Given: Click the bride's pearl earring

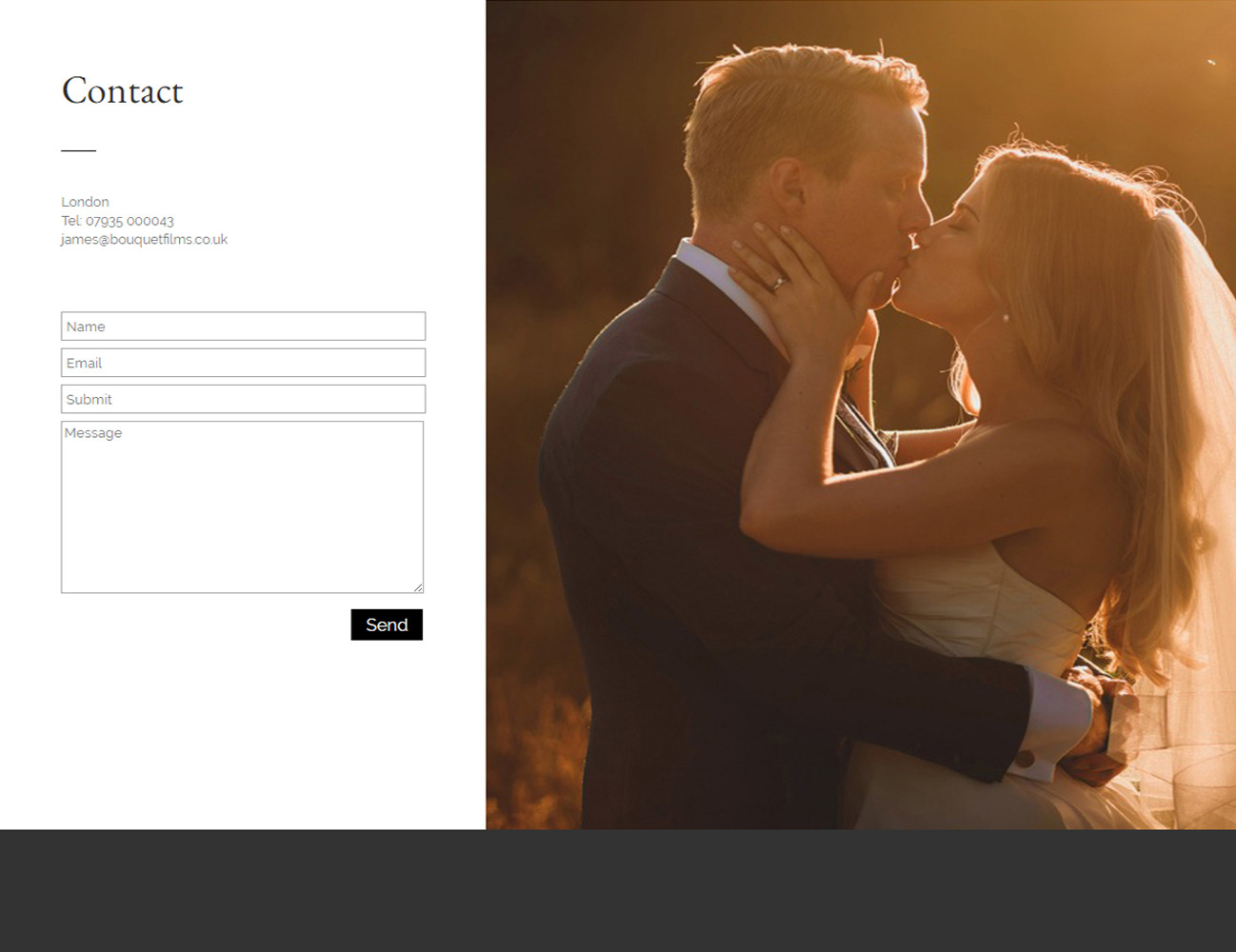Looking at the screenshot, I should click(1004, 318).
